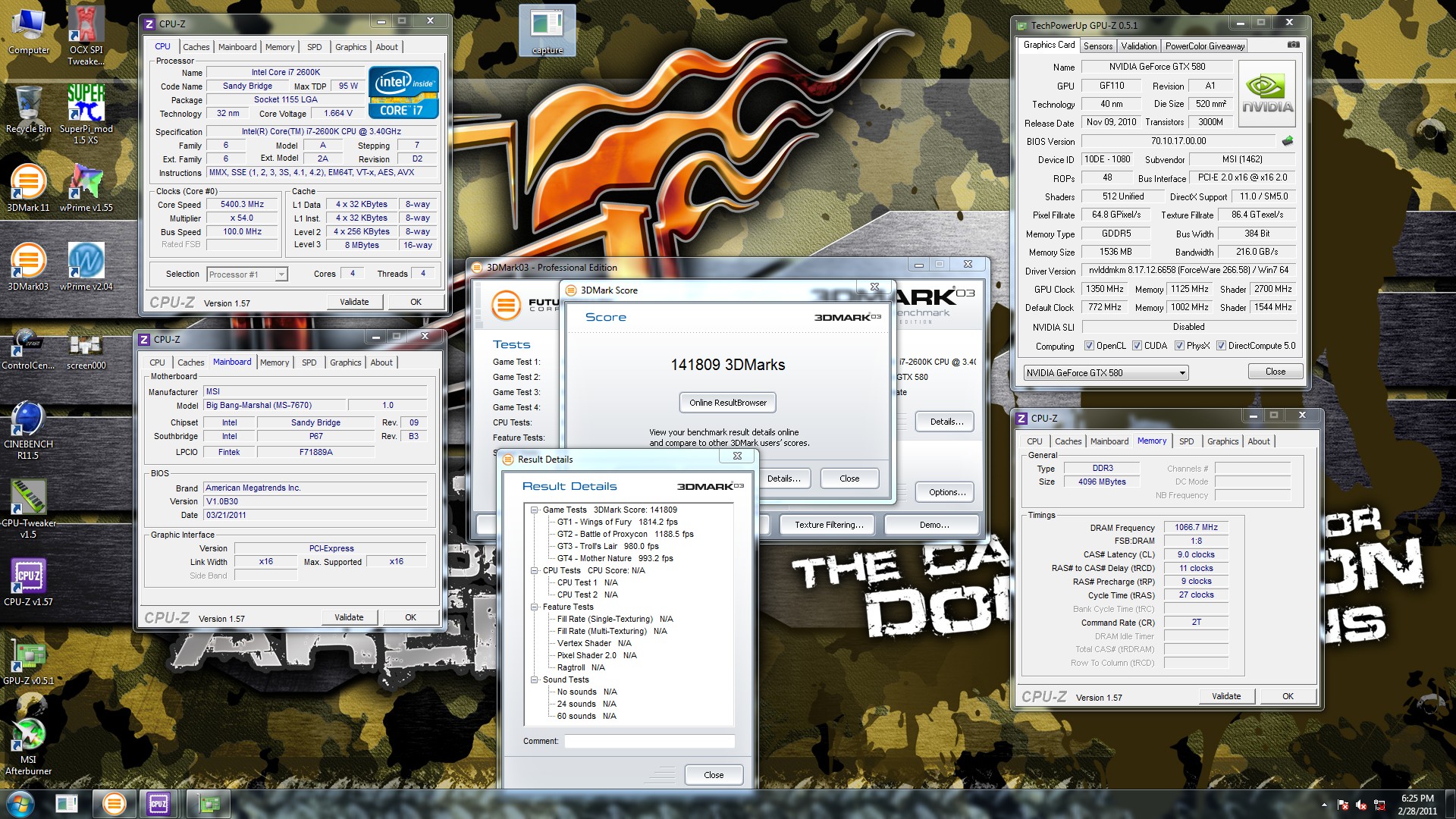Open the Sensors tab in GPU-Z
Viewport: 1456px width, 819px height.
point(1097,46)
